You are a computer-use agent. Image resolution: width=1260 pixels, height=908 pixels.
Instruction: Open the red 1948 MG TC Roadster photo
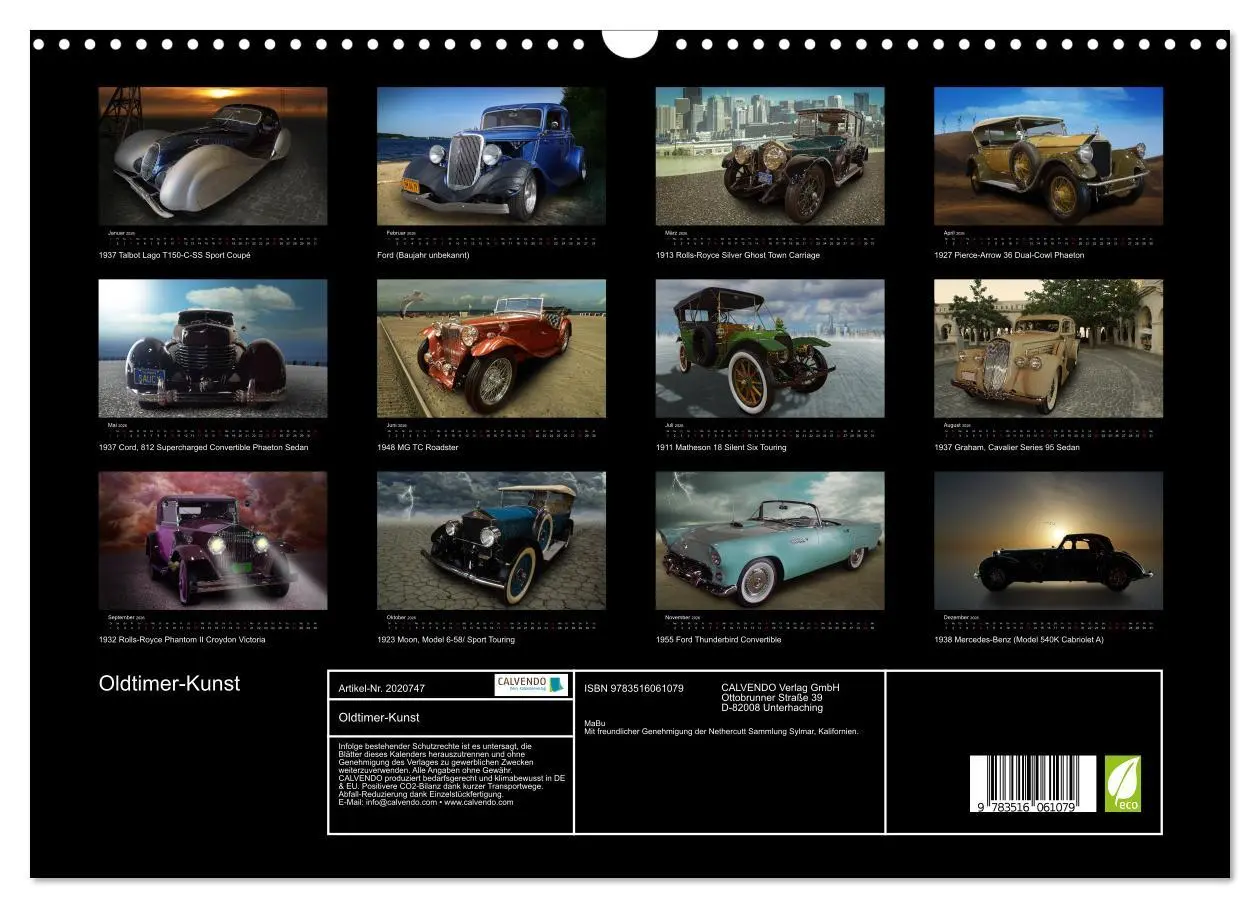(491, 348)
